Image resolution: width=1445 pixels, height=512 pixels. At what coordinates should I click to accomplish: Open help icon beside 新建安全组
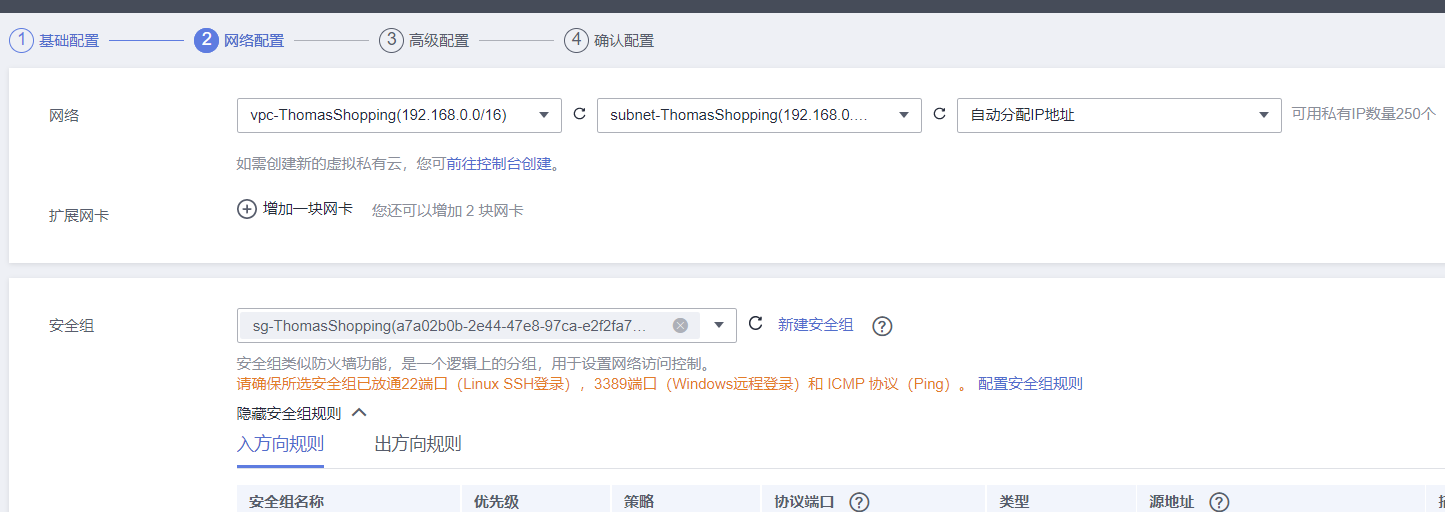point(882,326)
